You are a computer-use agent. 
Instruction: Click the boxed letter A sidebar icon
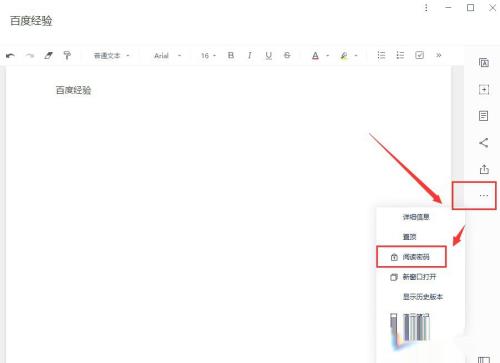click(x=484, y=63)
